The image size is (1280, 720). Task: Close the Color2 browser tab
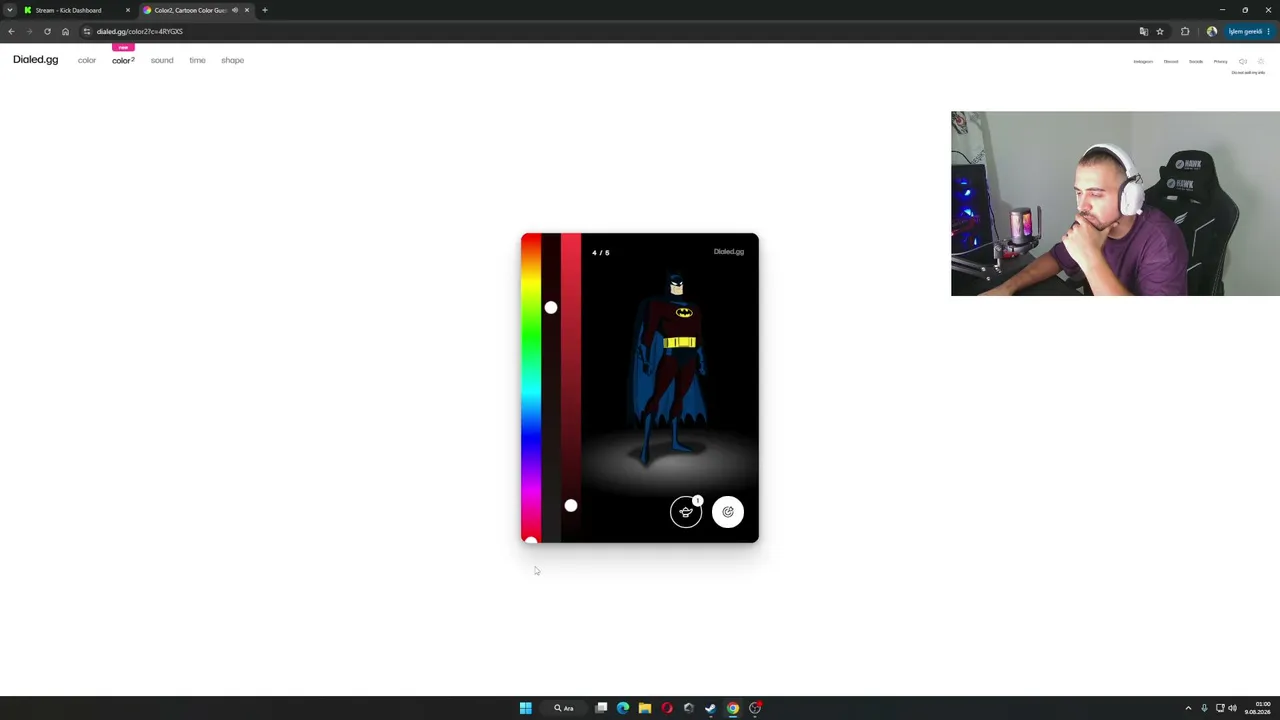click(x=247, y=10)
